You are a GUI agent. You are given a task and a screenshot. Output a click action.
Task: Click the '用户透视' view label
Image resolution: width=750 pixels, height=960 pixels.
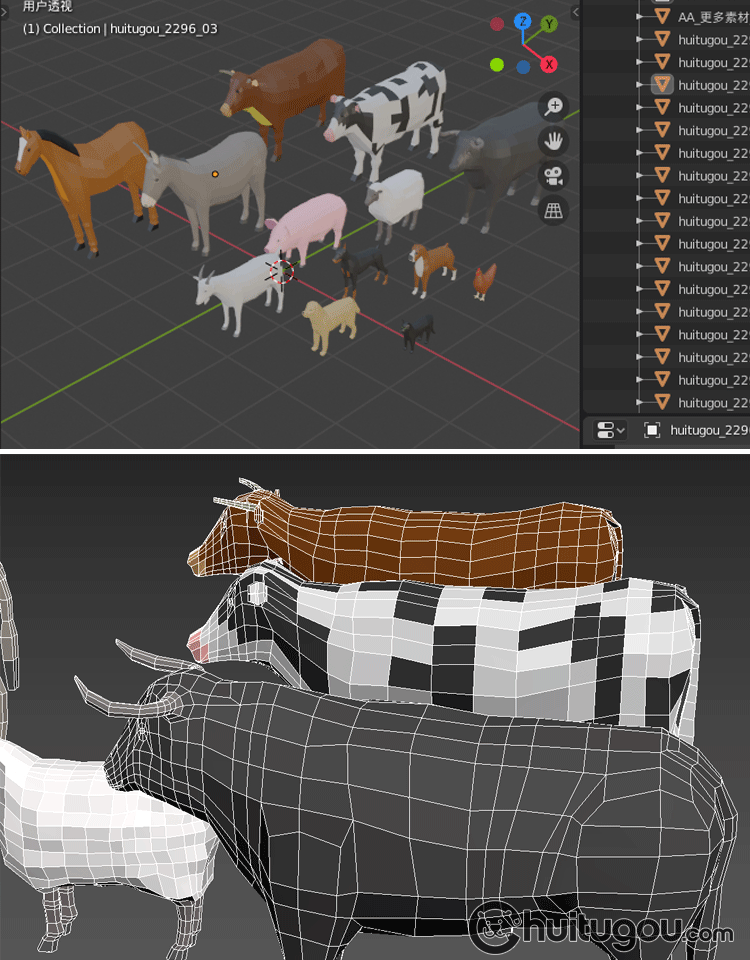47,7
